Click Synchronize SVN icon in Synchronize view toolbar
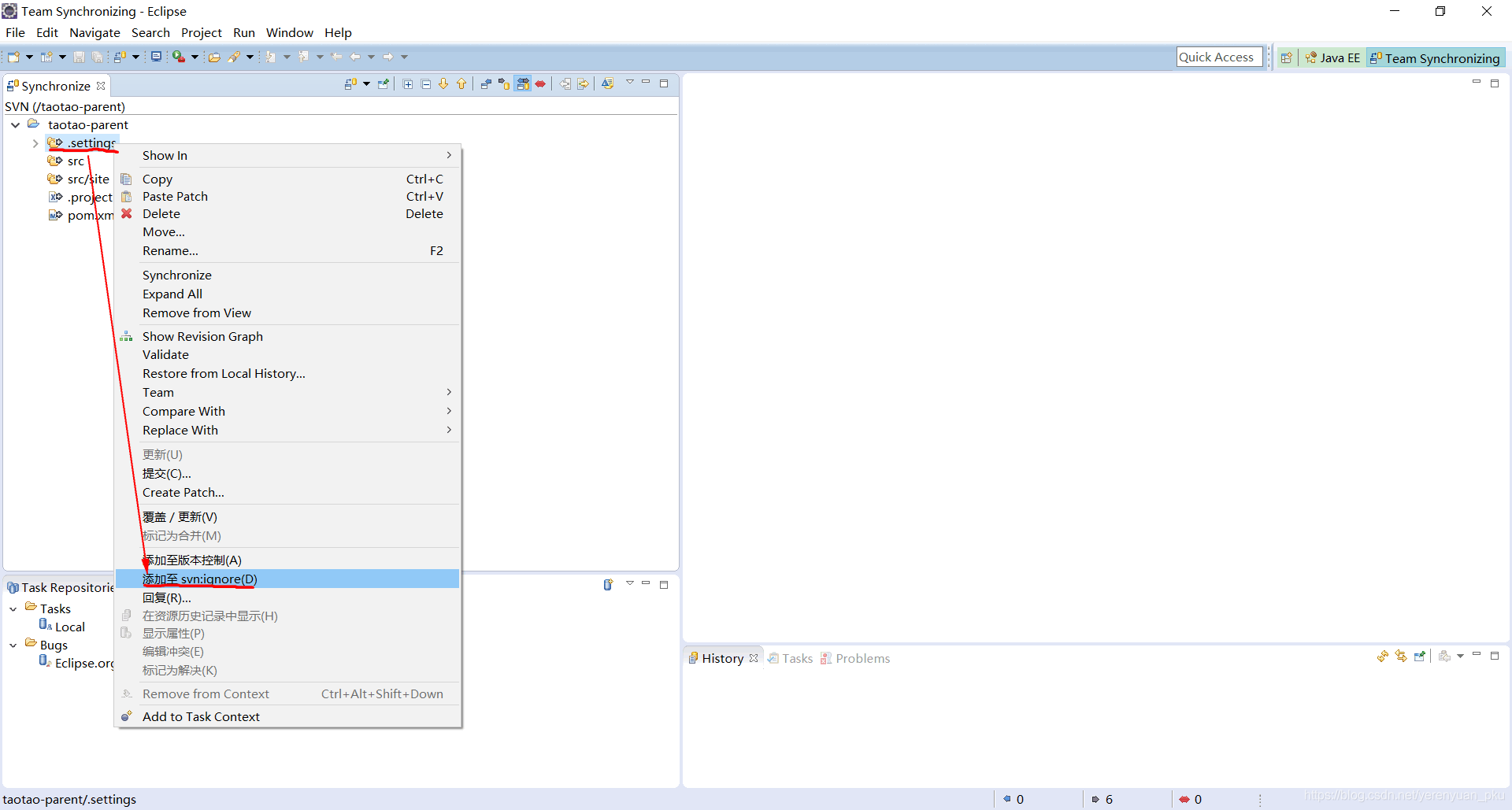The image size is (1512, 810). click(351, 84)
